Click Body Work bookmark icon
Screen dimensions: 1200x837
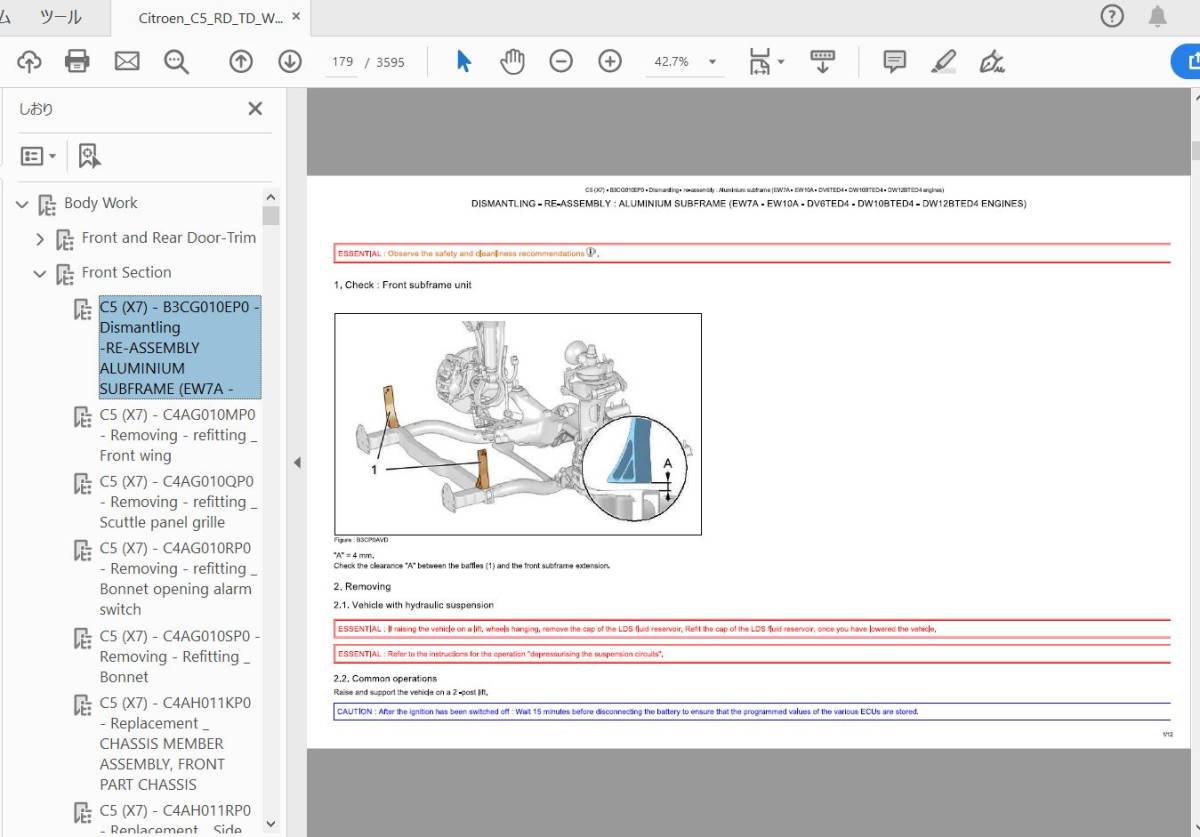[x=47, y=205]
